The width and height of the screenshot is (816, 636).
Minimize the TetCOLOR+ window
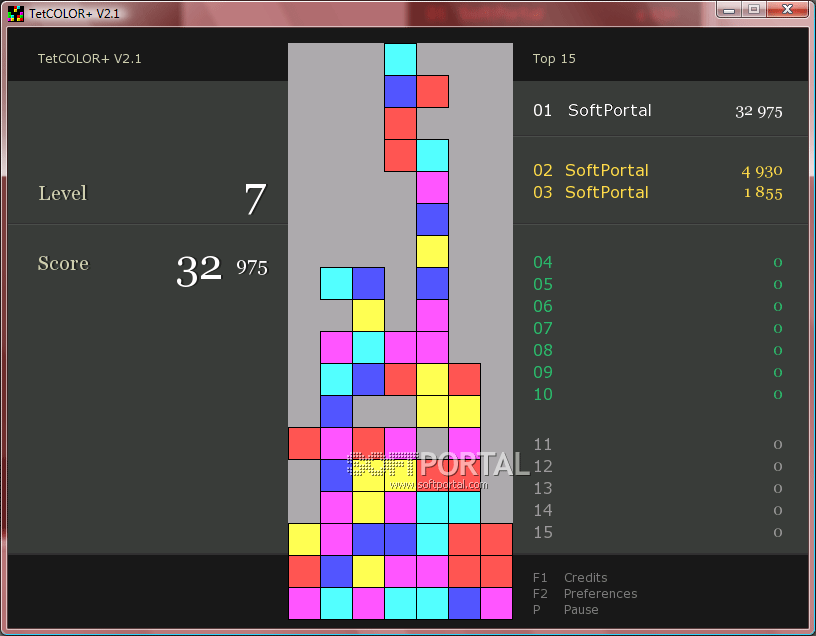click(729, 9)
